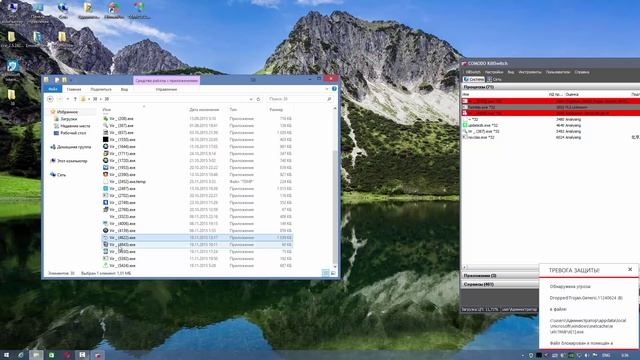Screen dimensions: 640x360
Task: Show hidden system tray icons arrow
Action: 522,356
